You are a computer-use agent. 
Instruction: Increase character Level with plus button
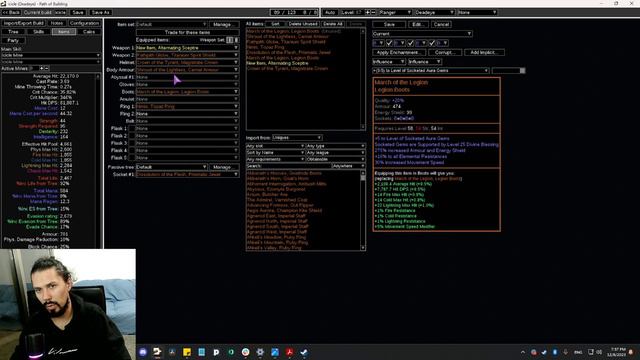[368, 12]
